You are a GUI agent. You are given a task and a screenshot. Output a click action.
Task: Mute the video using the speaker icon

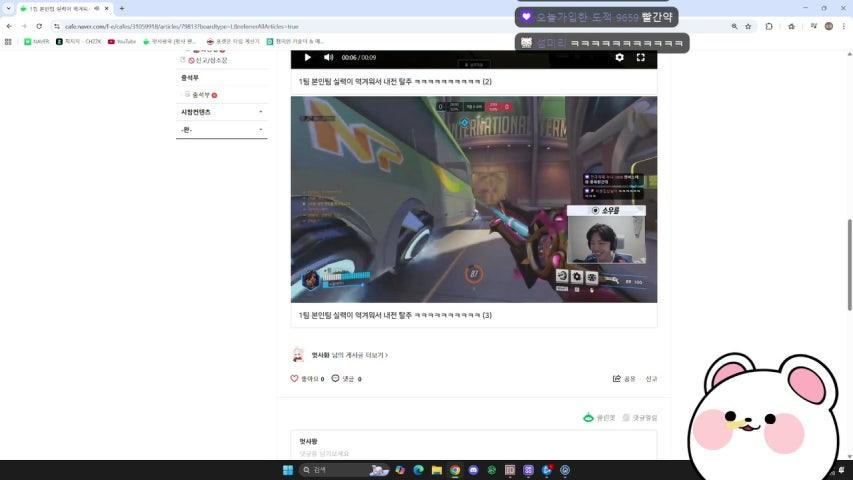click(328, 58)
